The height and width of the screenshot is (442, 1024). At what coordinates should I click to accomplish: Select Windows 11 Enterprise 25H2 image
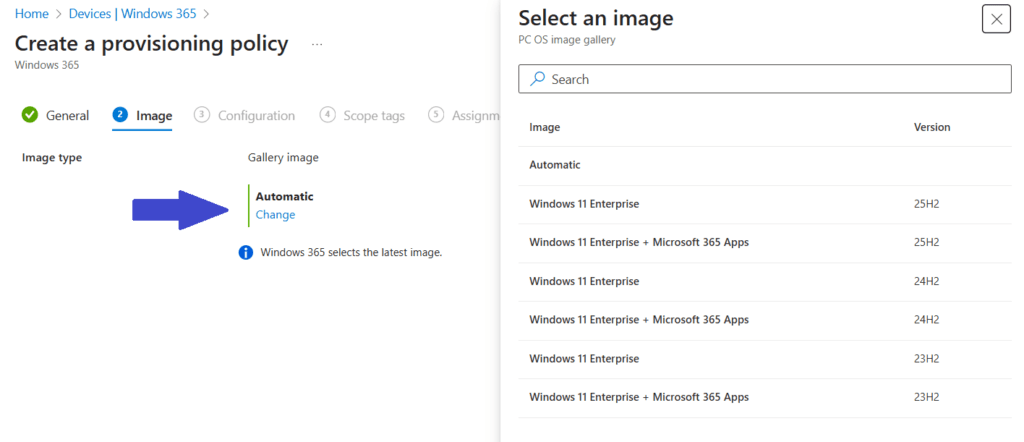584,204
